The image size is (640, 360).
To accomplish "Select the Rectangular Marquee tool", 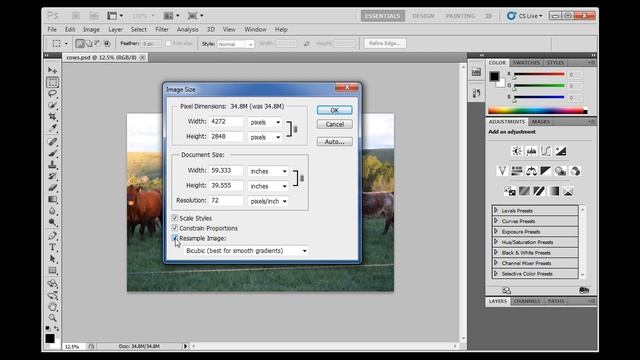I will tap(52, 82).
